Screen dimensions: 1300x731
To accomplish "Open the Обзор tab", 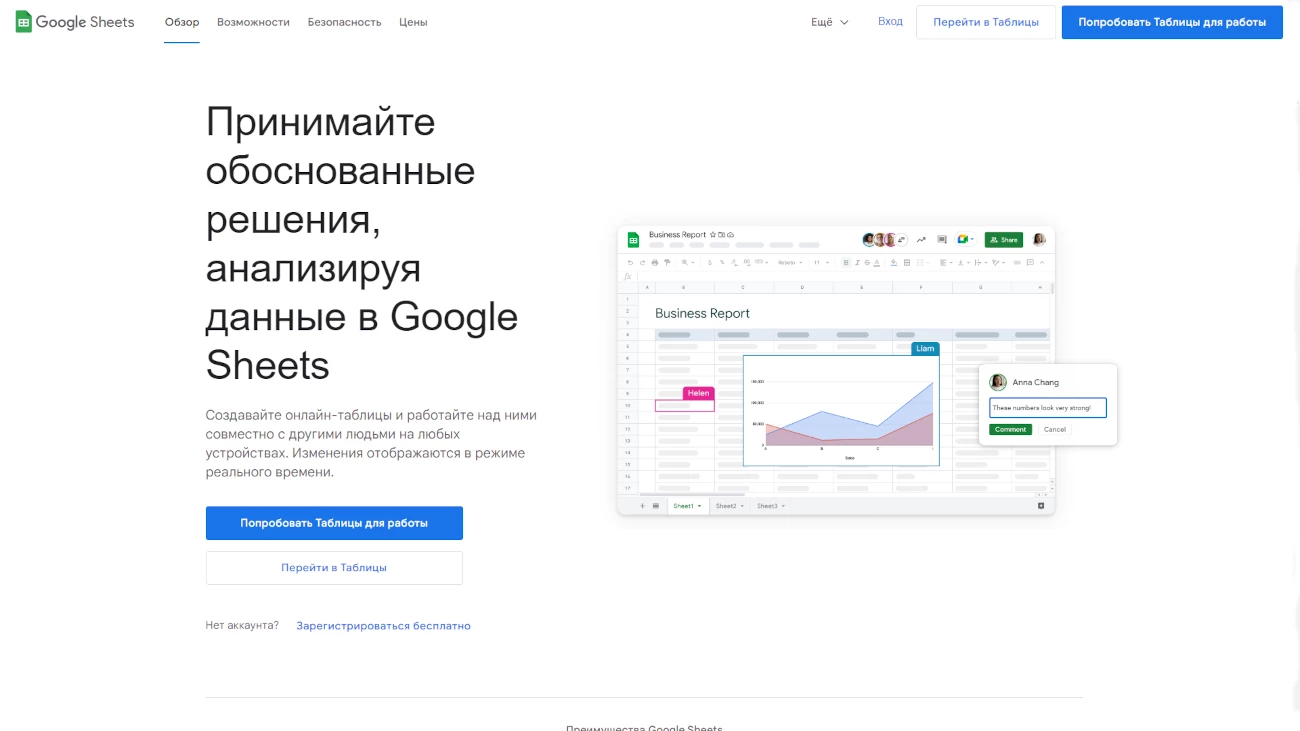I will pyautogui.click(x=182, y=22).
